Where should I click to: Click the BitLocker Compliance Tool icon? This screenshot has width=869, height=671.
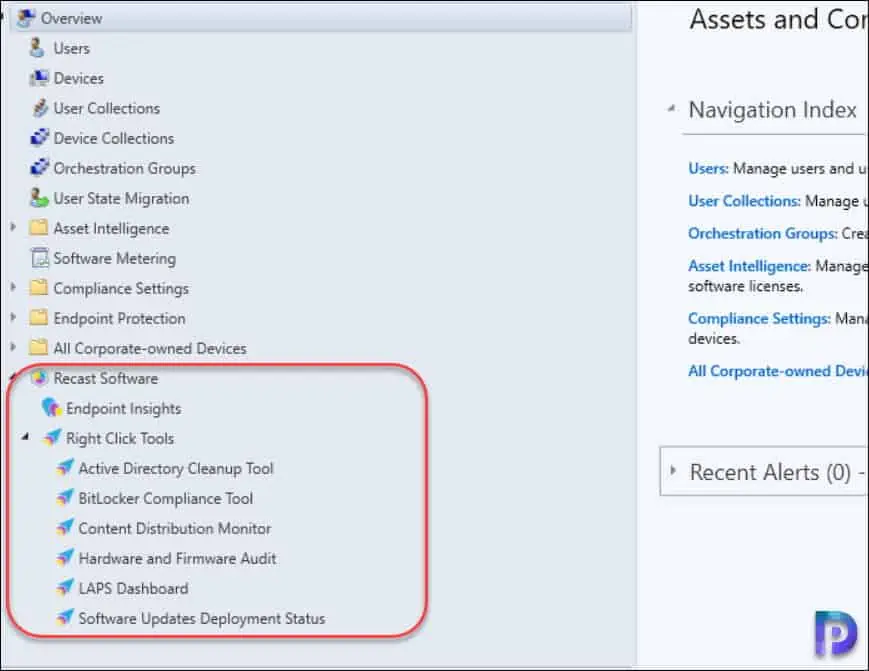[65, 498]
